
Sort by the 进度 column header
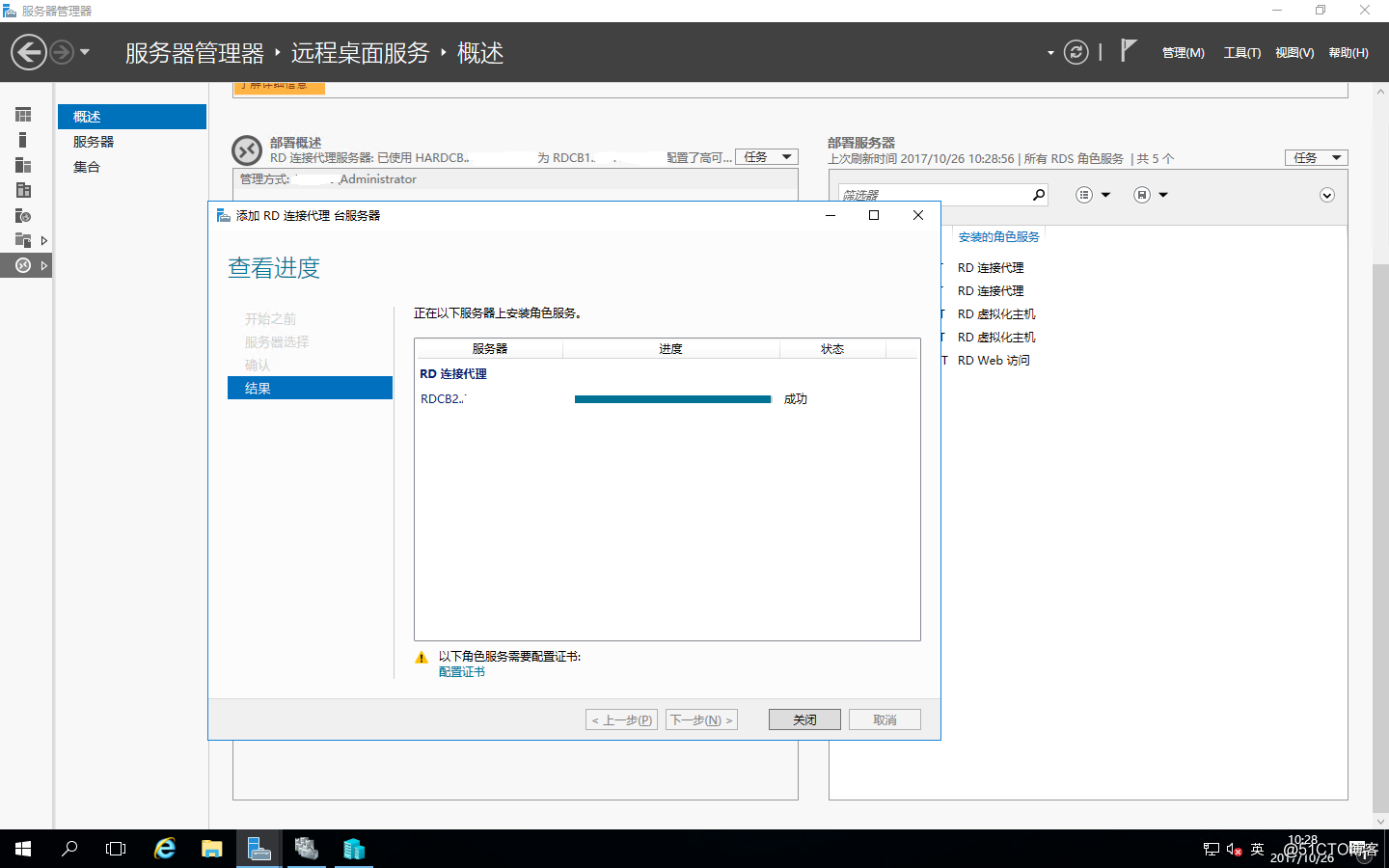pos(671,349)
